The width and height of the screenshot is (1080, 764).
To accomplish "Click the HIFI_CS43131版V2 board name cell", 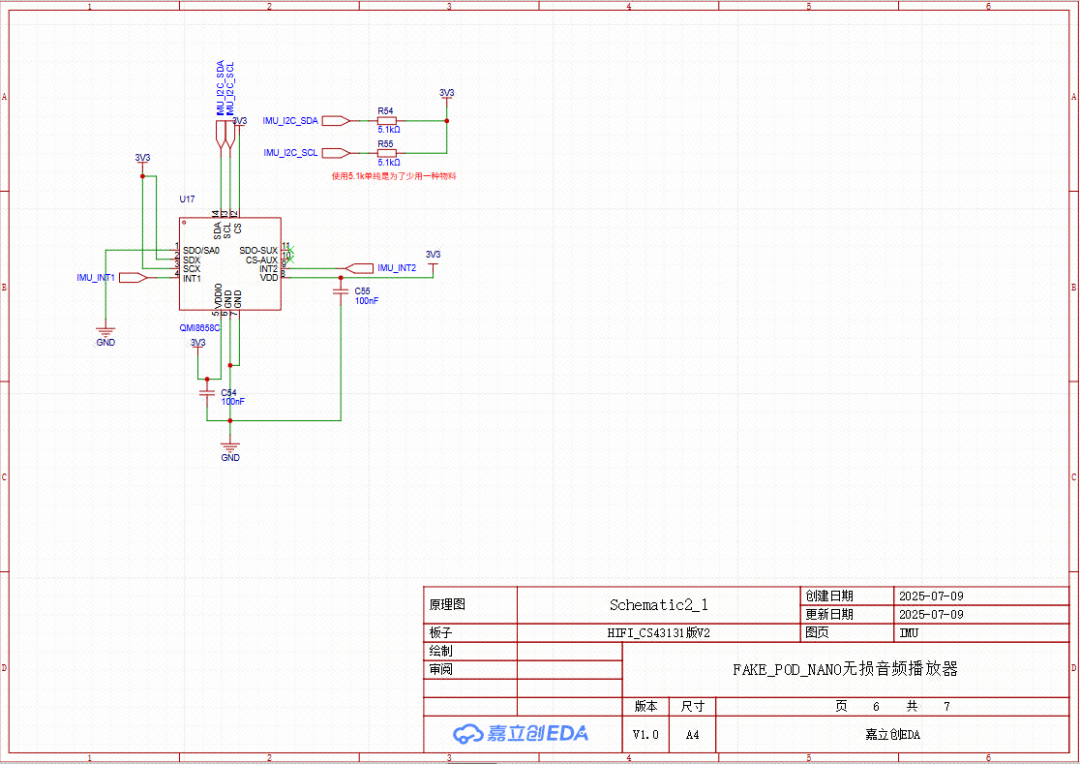I will pos(658,633).
